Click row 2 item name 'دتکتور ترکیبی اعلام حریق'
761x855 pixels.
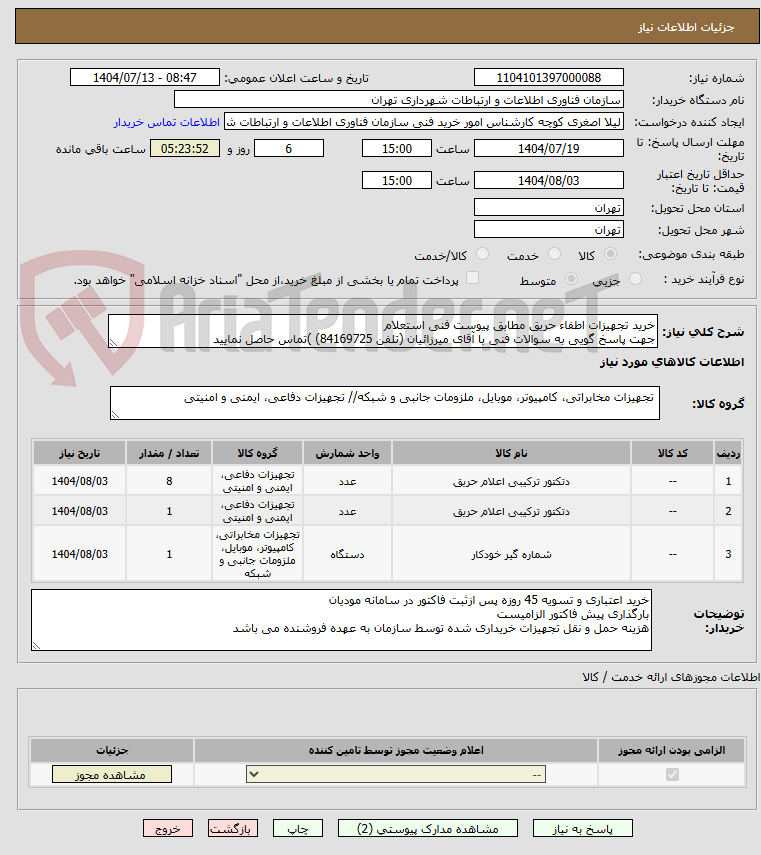pos(511,511)
